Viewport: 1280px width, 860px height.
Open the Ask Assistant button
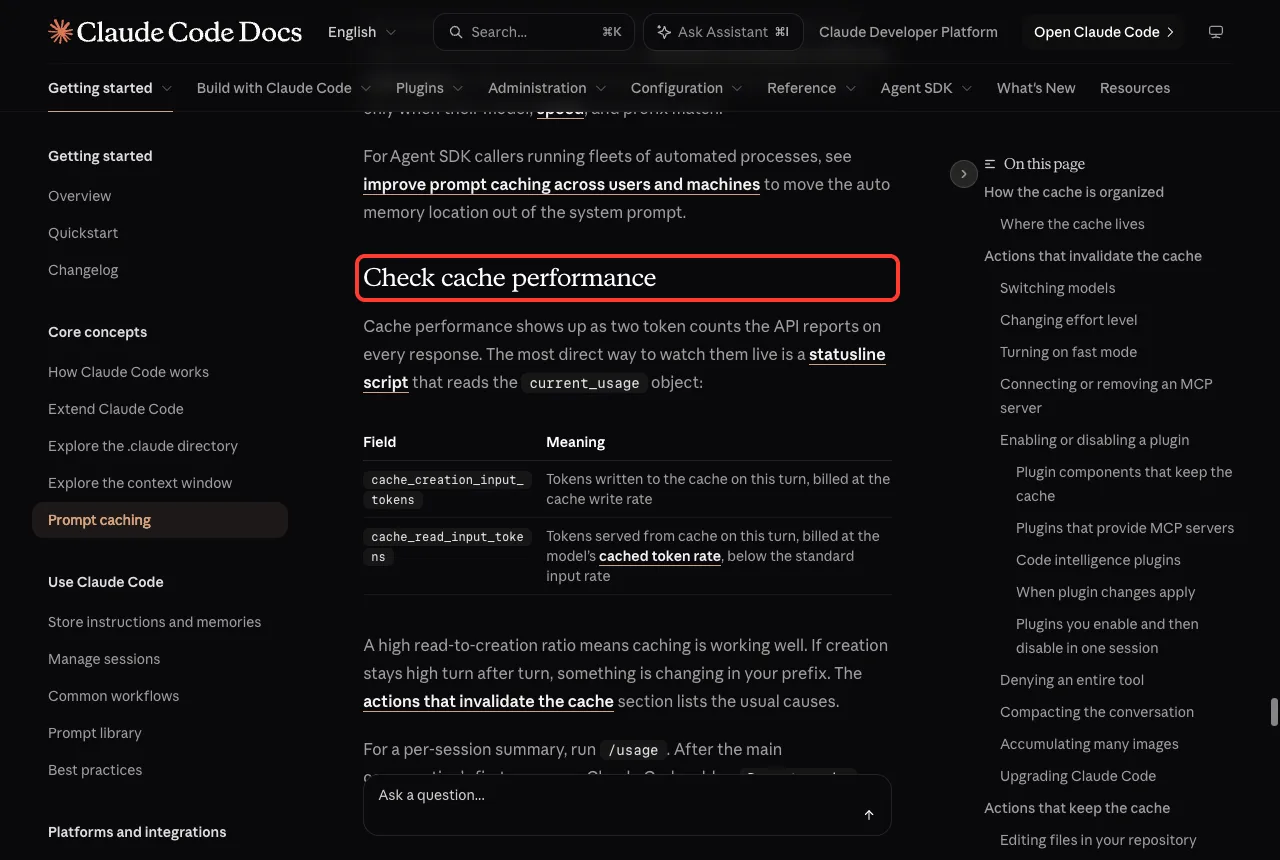tap(723, 32)
